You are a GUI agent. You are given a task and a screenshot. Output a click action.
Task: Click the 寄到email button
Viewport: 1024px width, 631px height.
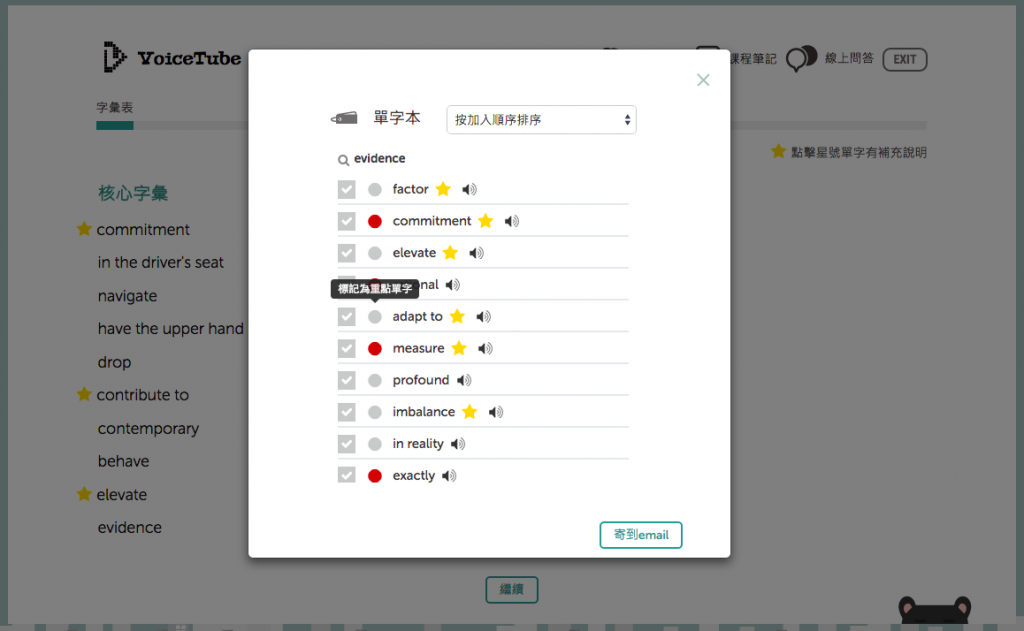tap(640, 535)
